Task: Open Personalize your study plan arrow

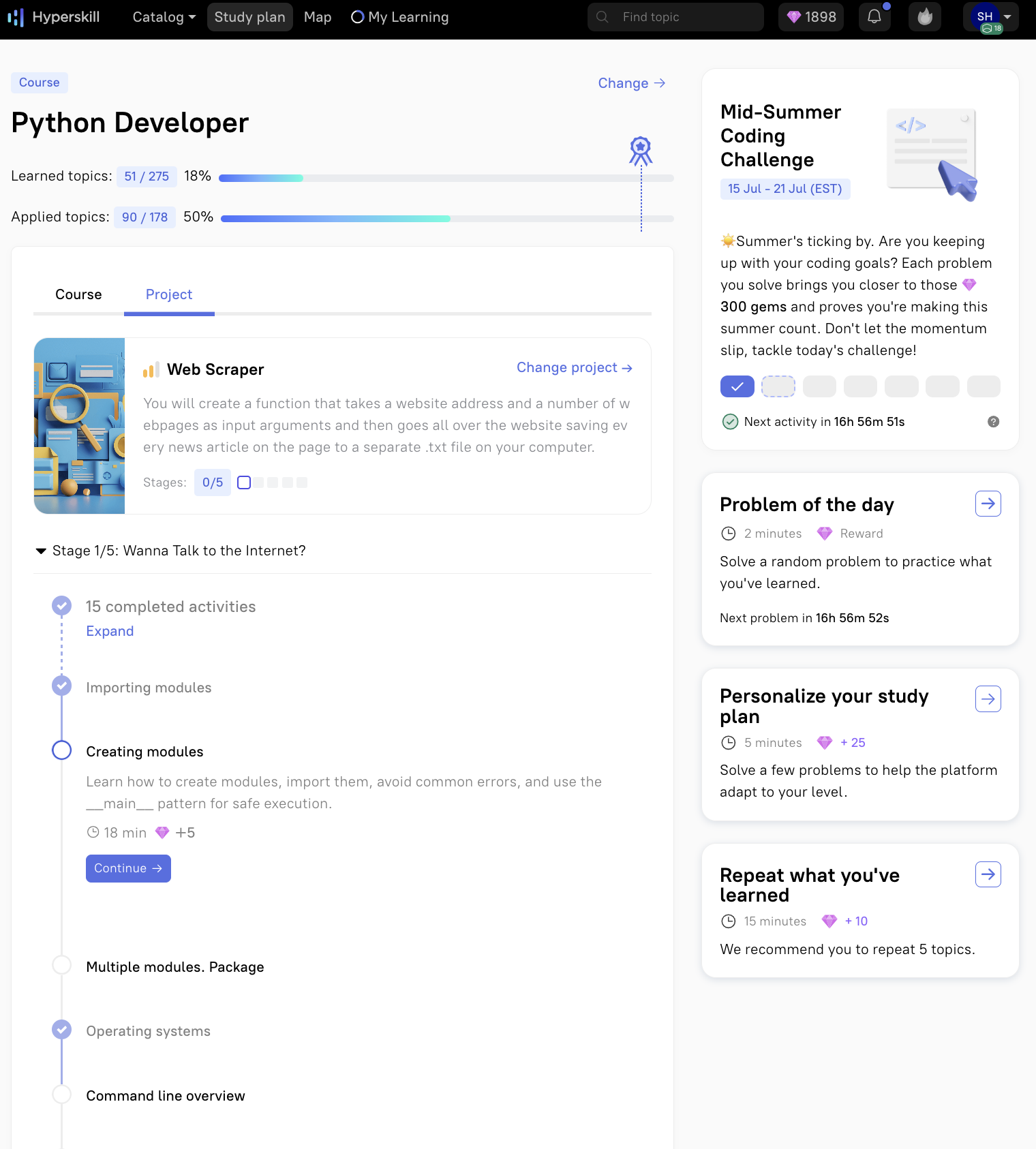Action: [x=988, y=699]
